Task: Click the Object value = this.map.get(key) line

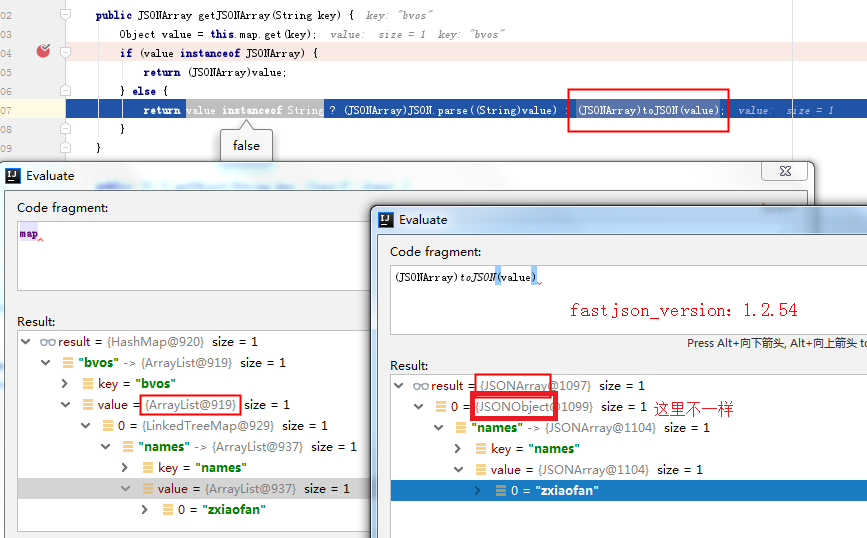Action: 217,34
